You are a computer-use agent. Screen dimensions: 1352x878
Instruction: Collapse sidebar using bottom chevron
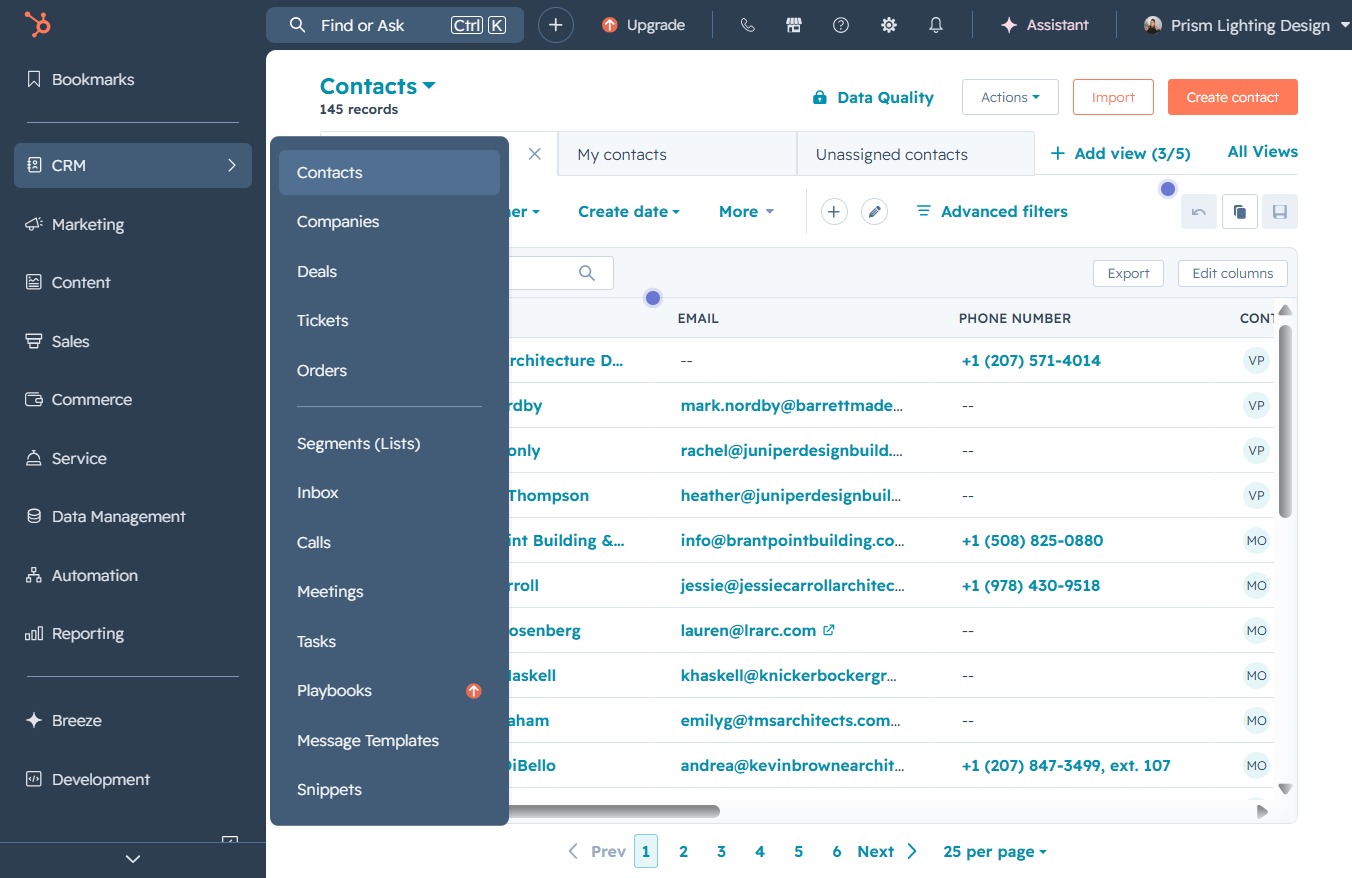[x=133, y=858]
